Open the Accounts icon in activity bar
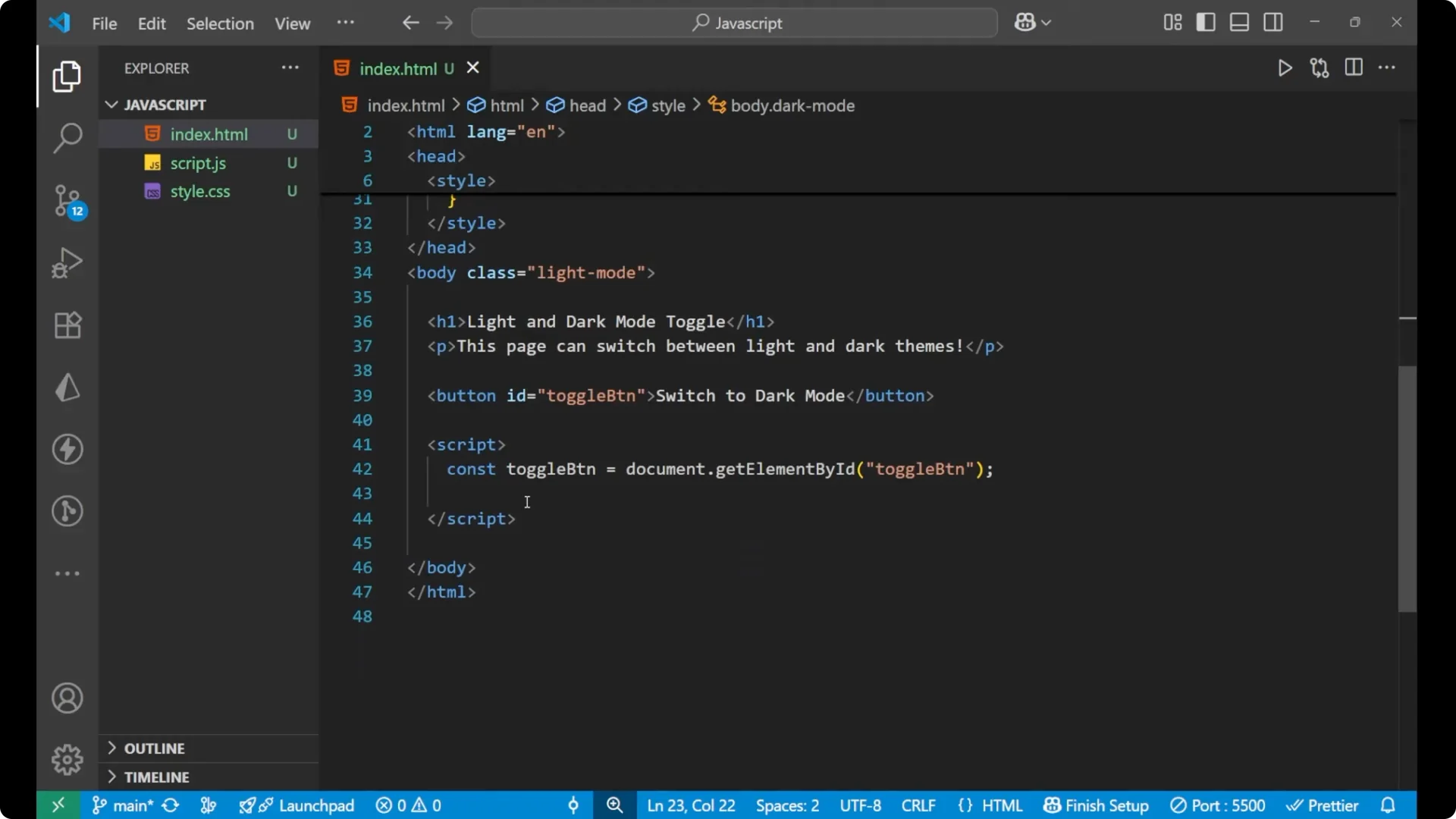 67,698
